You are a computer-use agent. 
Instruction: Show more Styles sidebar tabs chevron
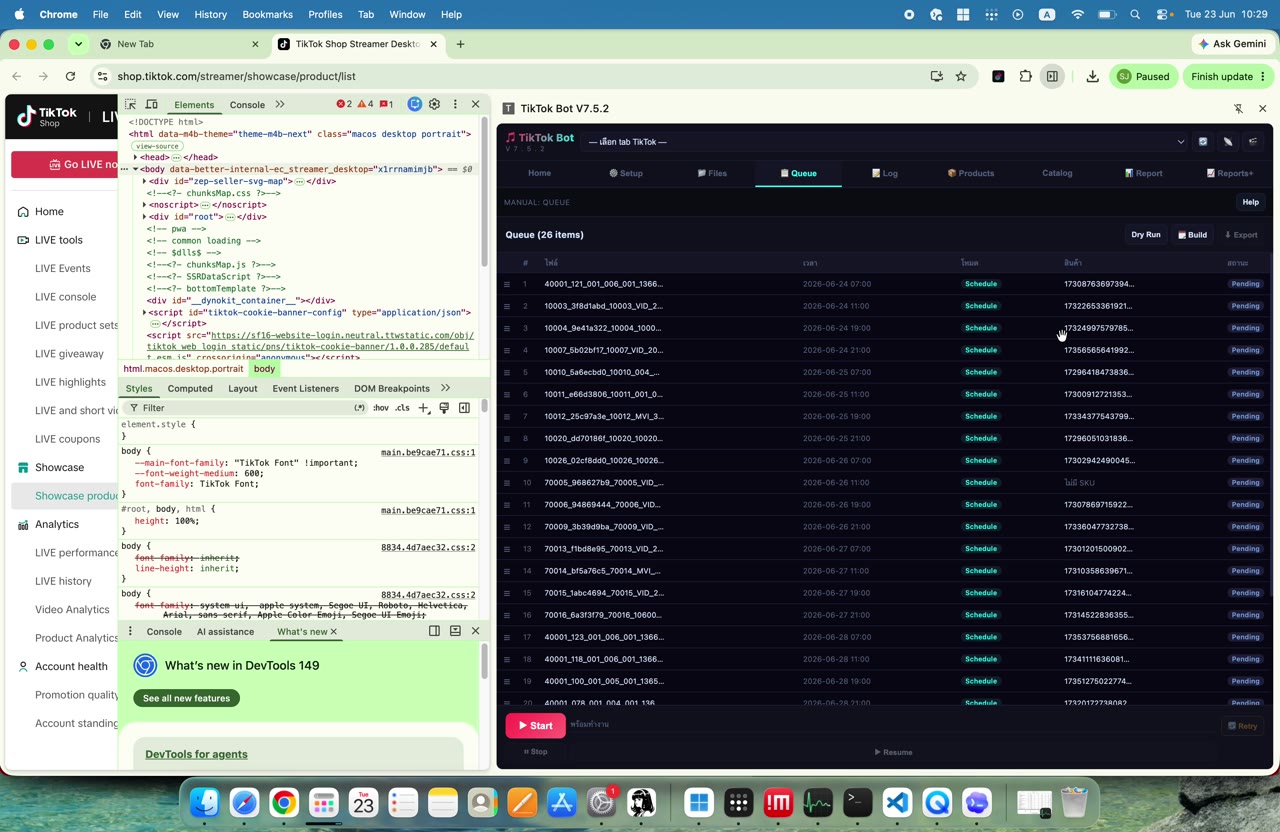445,388
